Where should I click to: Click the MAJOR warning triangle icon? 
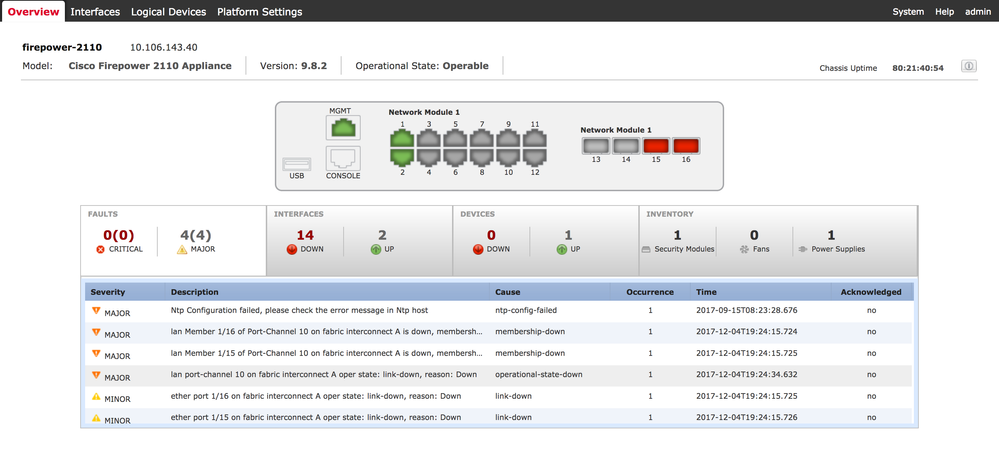pyautogui.click(x=182, y=250)
